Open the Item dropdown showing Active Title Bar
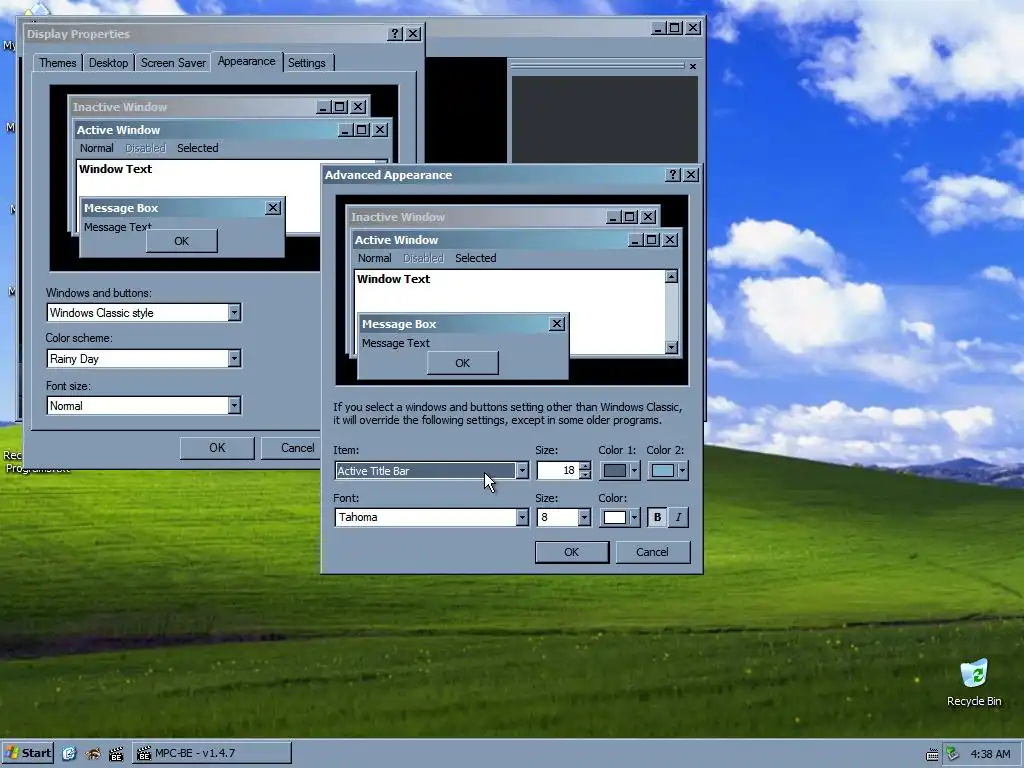The height and width of the screenshot is (768, 1024). click(x=522, y=471)
